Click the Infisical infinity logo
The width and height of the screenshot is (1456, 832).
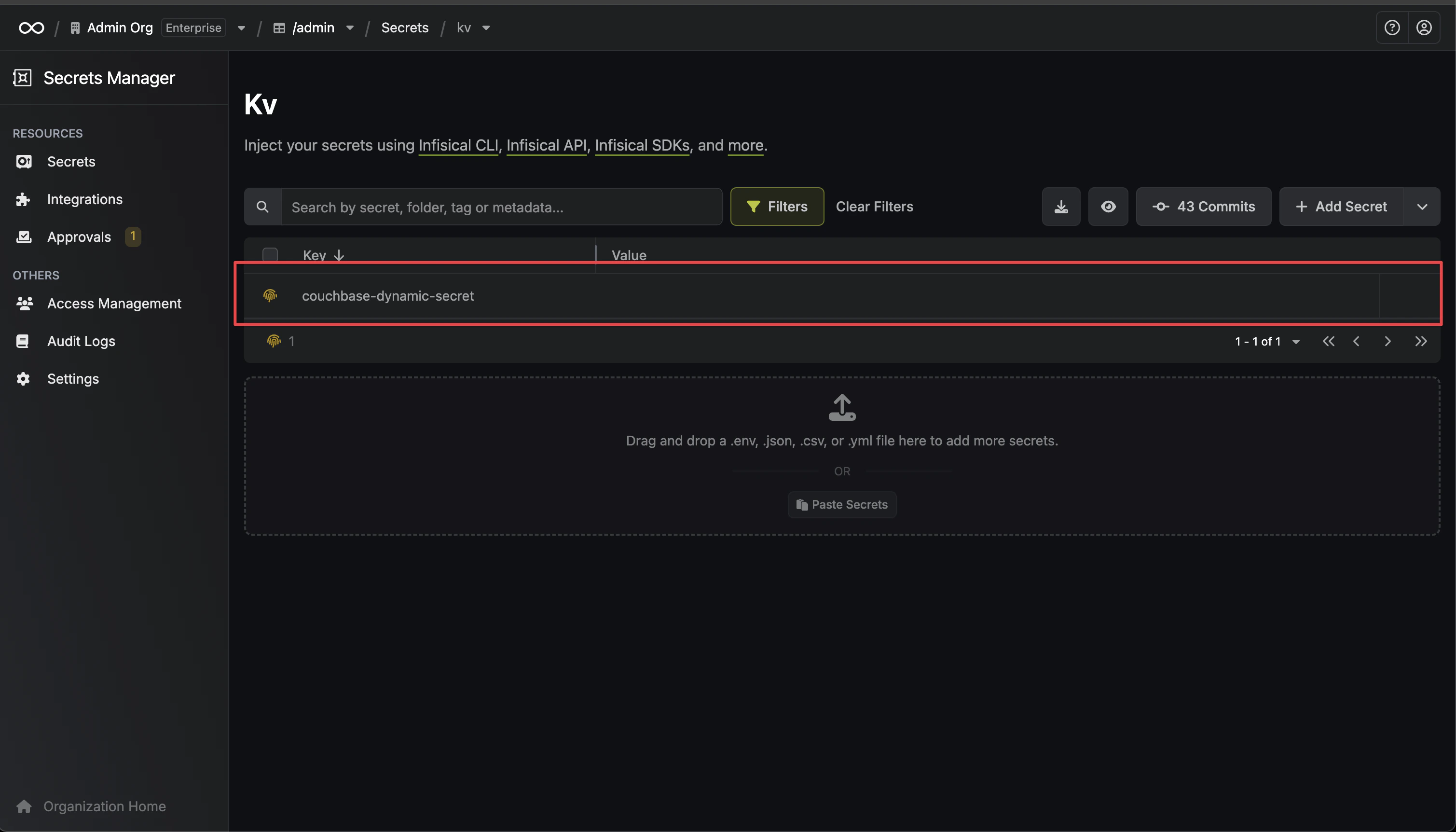click(31, 28)
